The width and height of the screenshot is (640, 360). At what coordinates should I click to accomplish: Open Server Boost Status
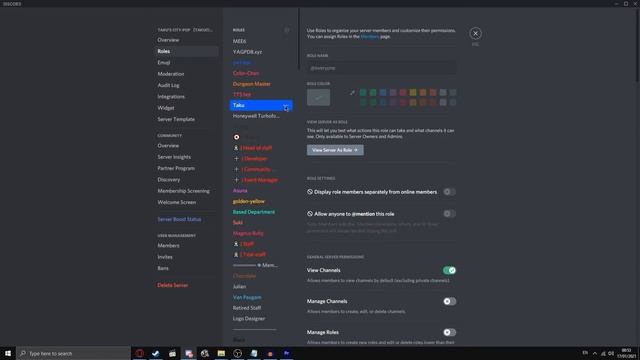click(179, 220)
